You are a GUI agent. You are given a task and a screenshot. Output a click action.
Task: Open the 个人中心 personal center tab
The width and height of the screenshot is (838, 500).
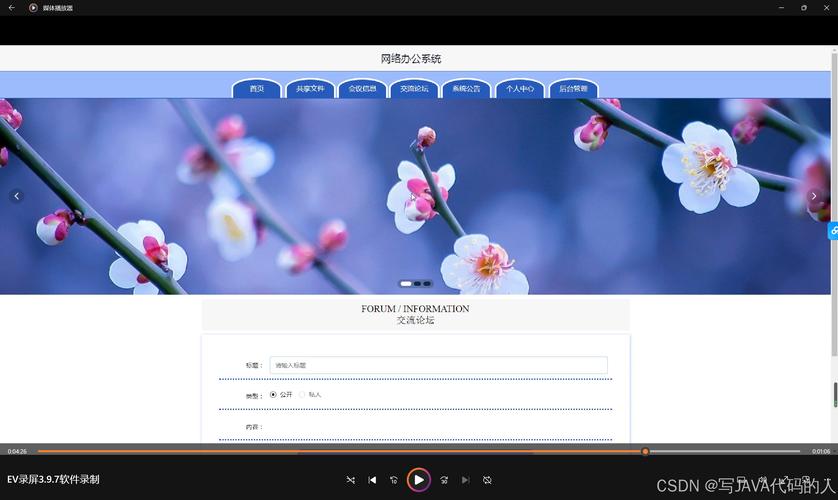(519, 89)
